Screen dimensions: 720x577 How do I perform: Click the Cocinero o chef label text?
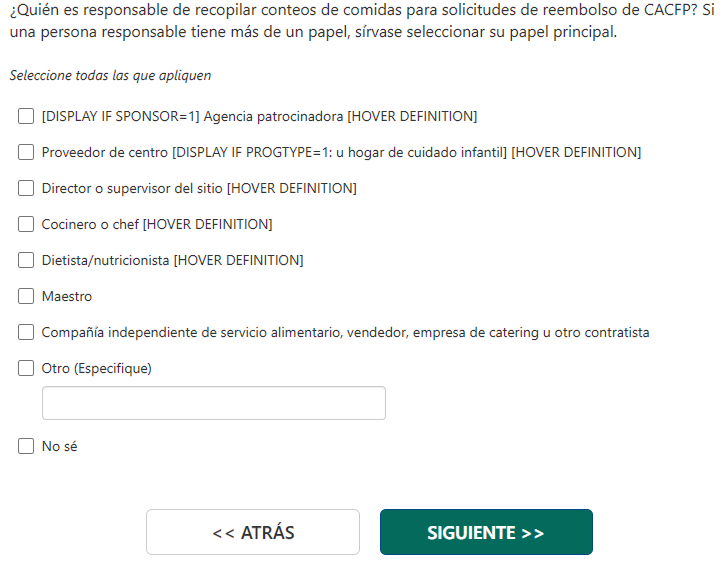157,224
